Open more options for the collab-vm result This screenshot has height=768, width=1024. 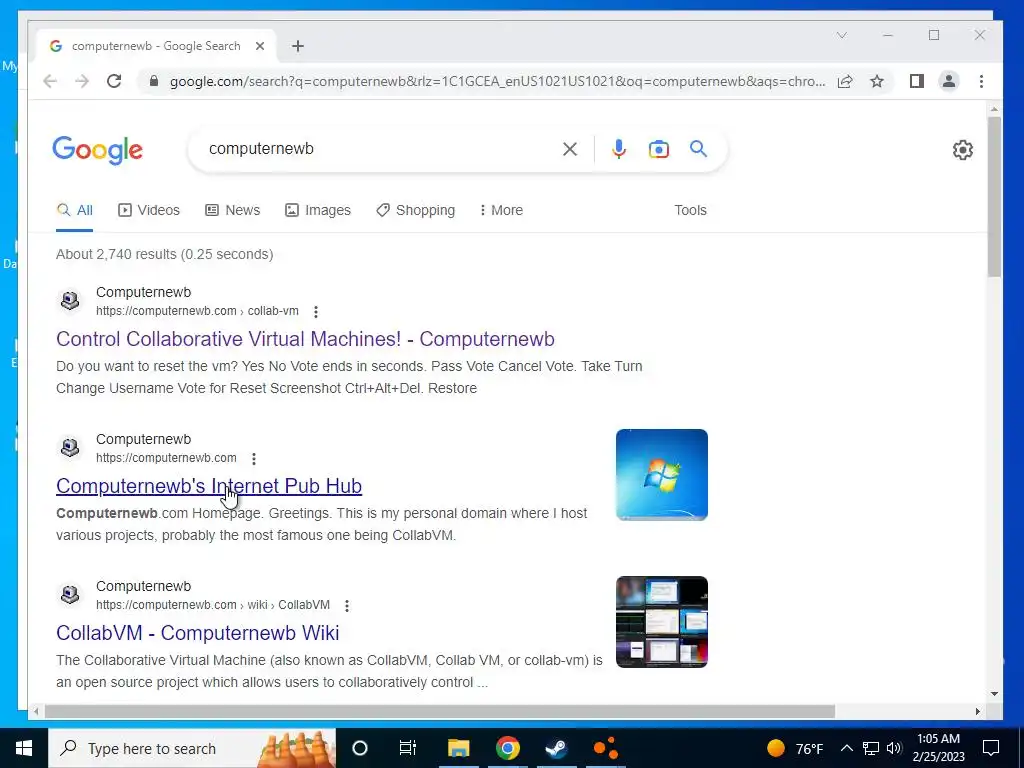tap(315, 312)
